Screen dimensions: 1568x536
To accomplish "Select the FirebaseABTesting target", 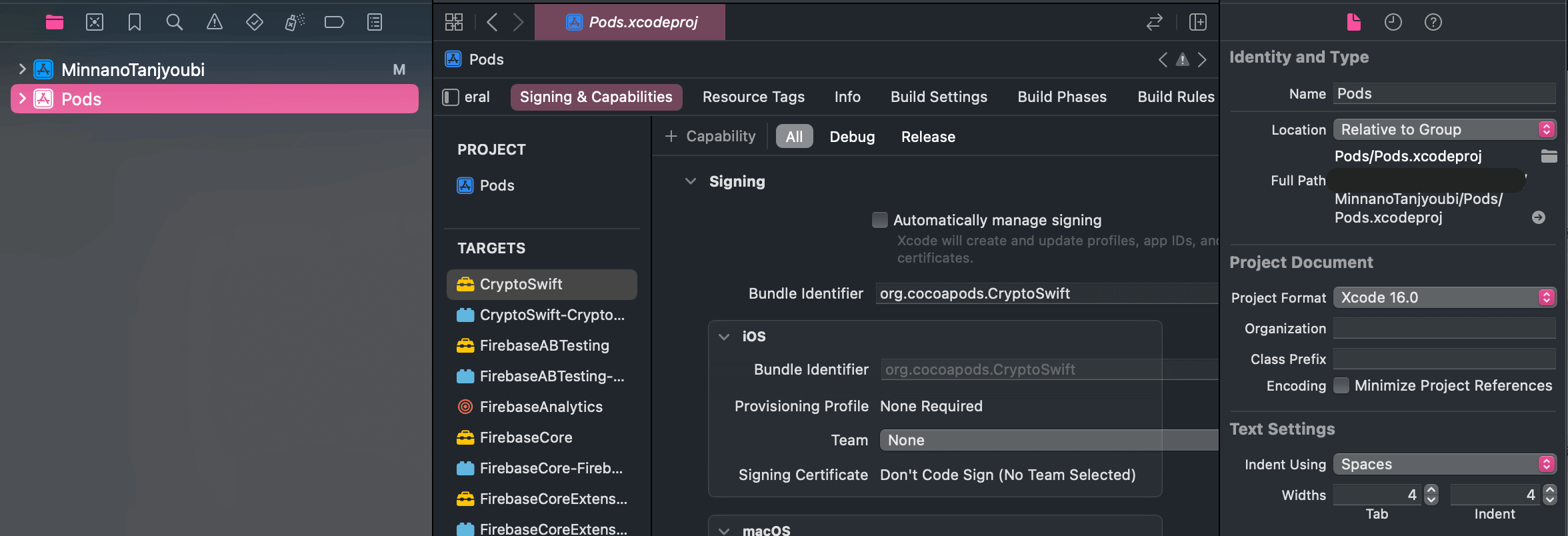I will (x=542, y=345).
